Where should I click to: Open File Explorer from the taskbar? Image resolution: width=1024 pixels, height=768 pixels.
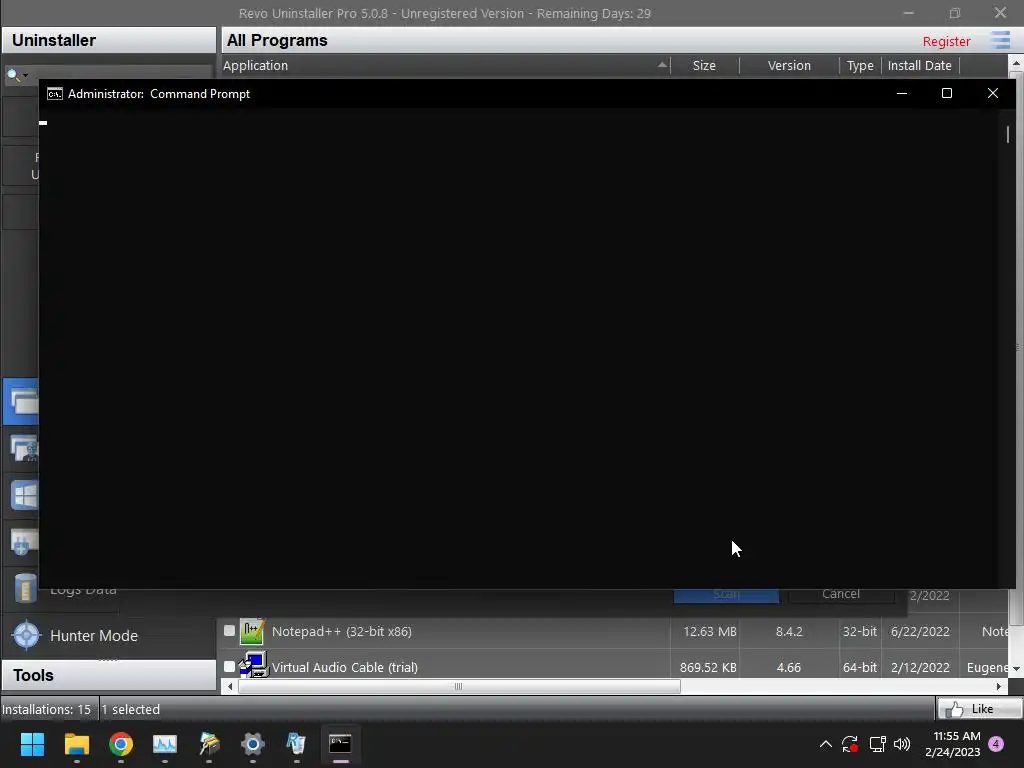(76, 744)
